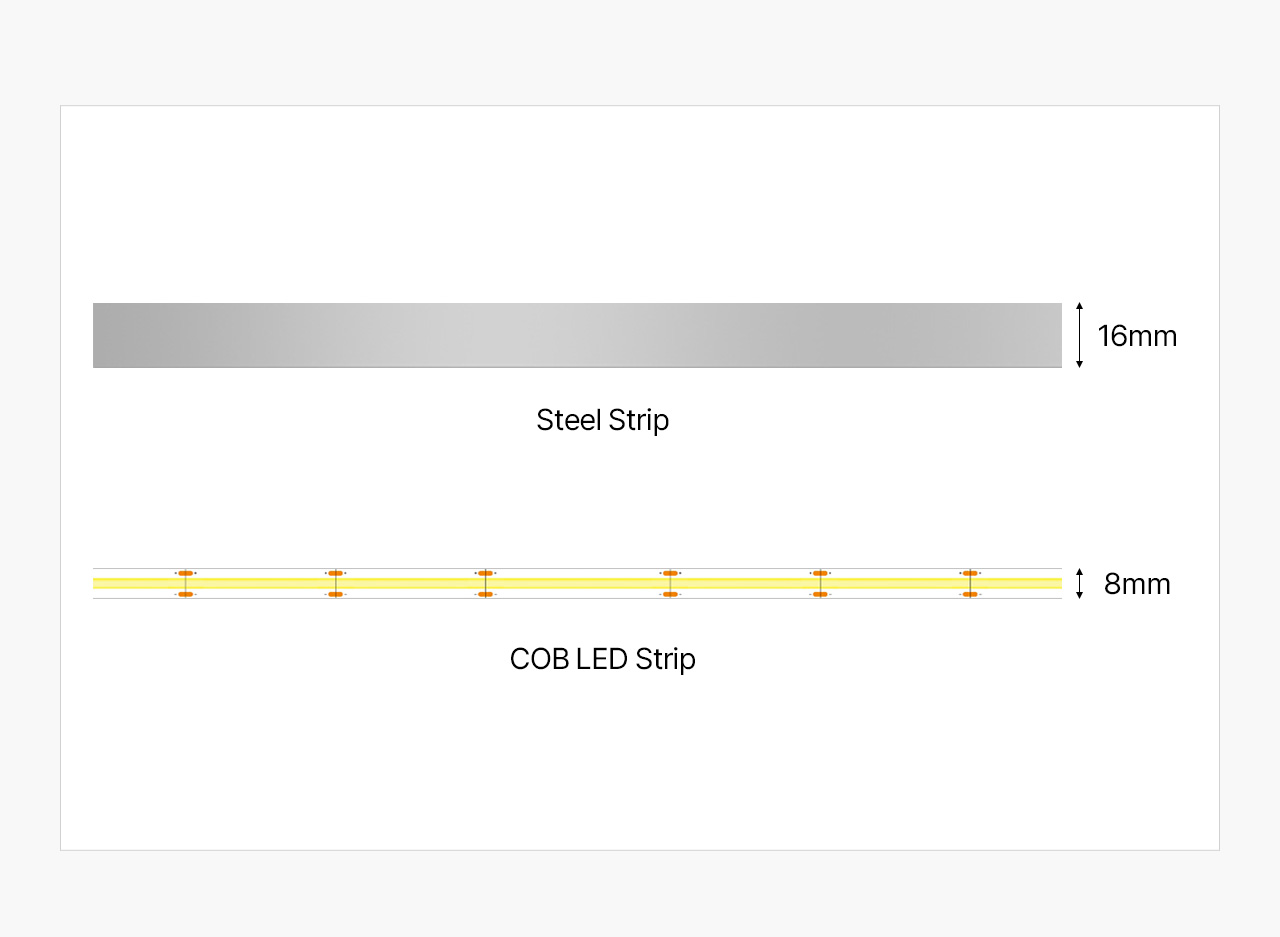
Task: Select the last cut mark on the LED strip
Action: pyautogui.click(x=970, y=583)
